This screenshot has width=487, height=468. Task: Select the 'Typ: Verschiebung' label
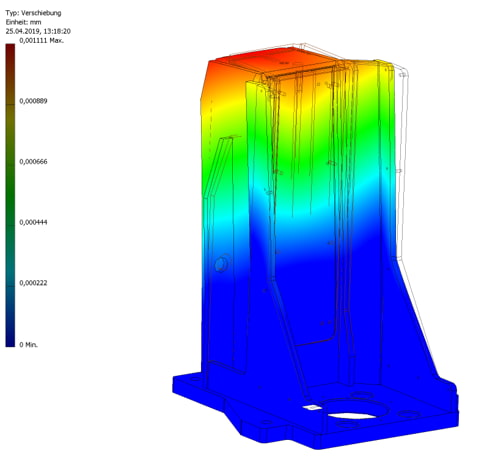[33, 13]
